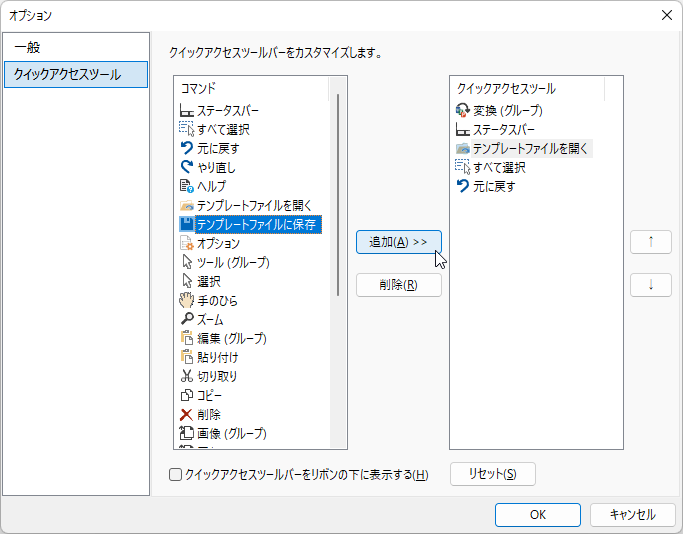This screenshot has width=683, height=534.
Task: Click the selection pointer icon next to 選択
Action: (186, 281)
